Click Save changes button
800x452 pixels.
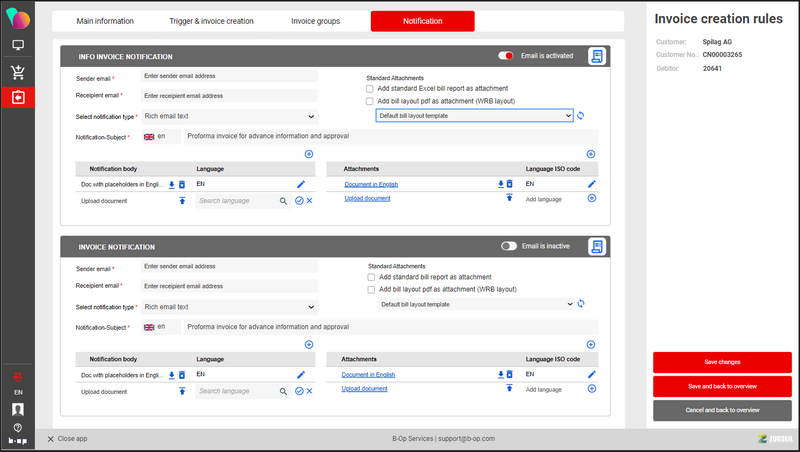click(x=722, y=362)
